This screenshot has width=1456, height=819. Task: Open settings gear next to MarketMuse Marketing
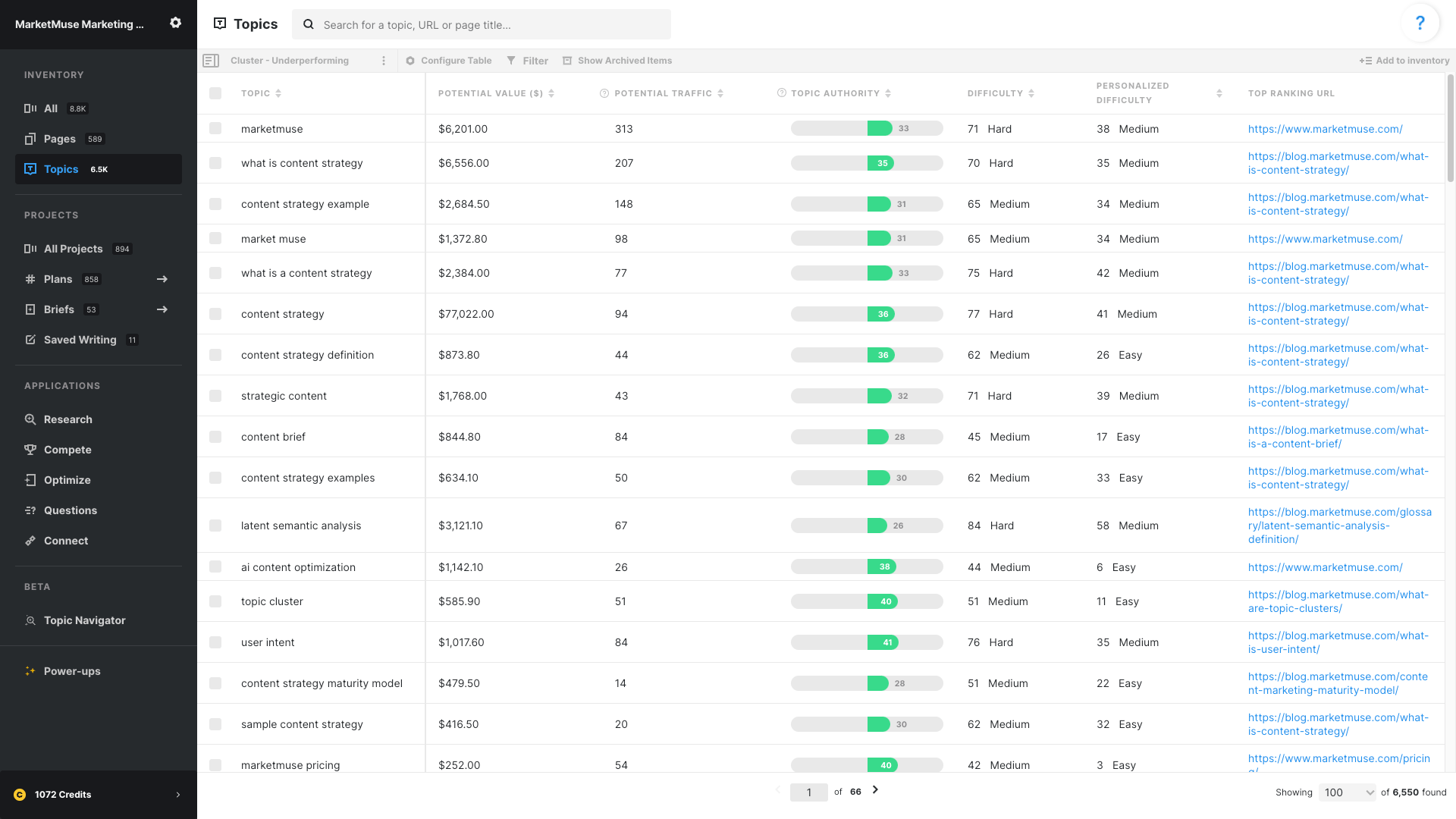(x=175, y=23)
